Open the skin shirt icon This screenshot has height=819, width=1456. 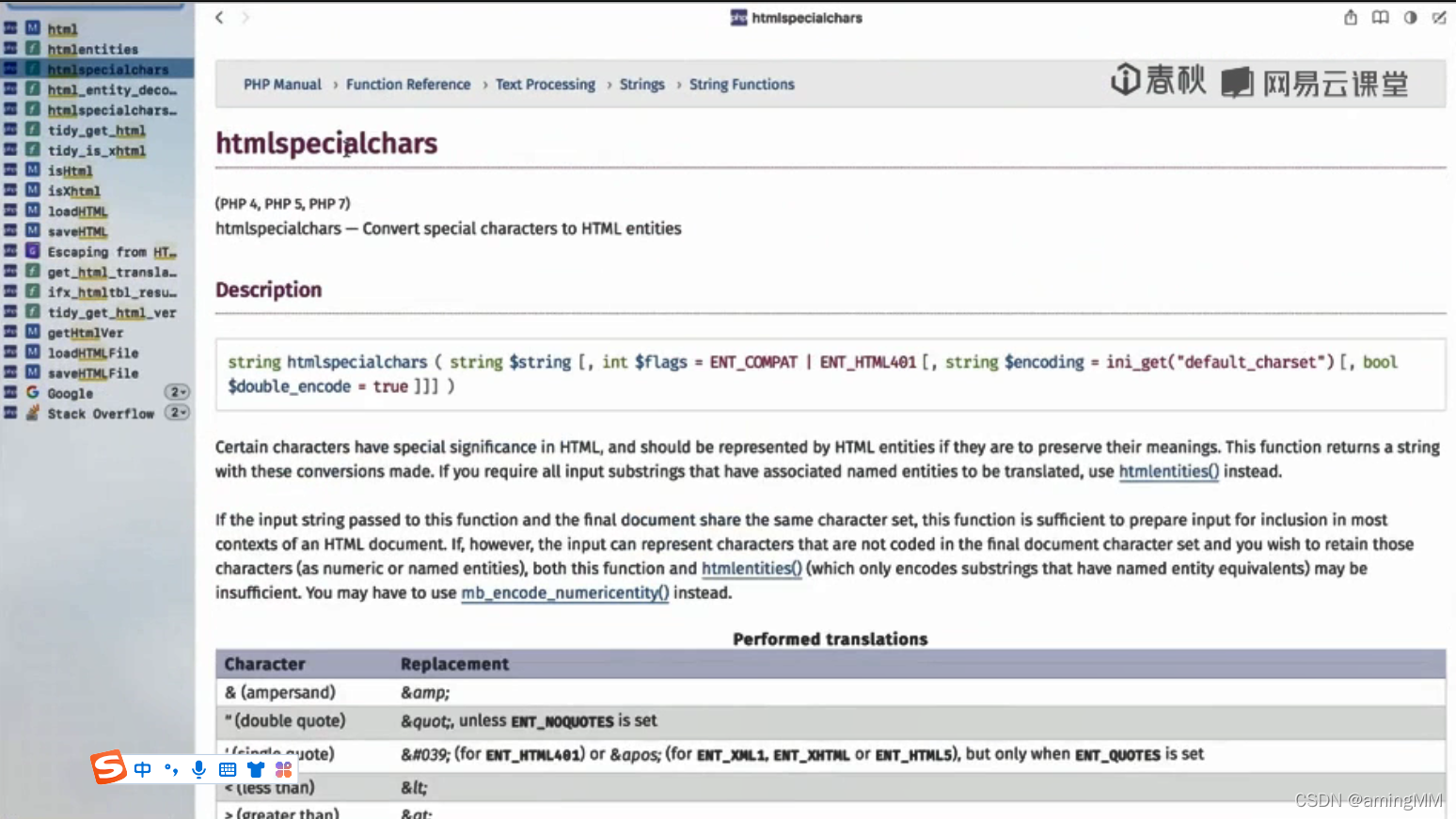click(x=256, y=769)
